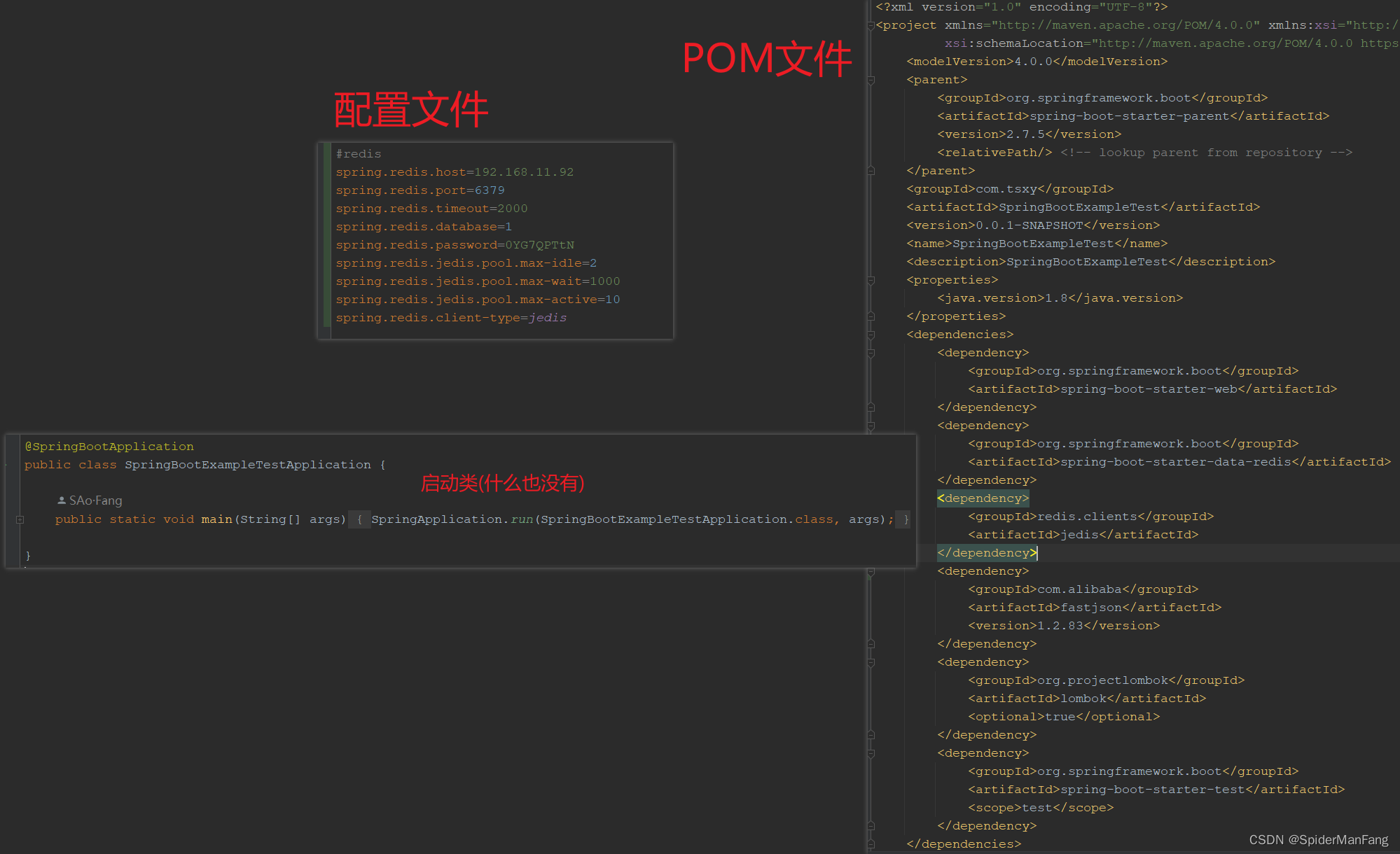Click the SAo·Fang author hint
Screen dimensions: 1400x854
(95, 500)
